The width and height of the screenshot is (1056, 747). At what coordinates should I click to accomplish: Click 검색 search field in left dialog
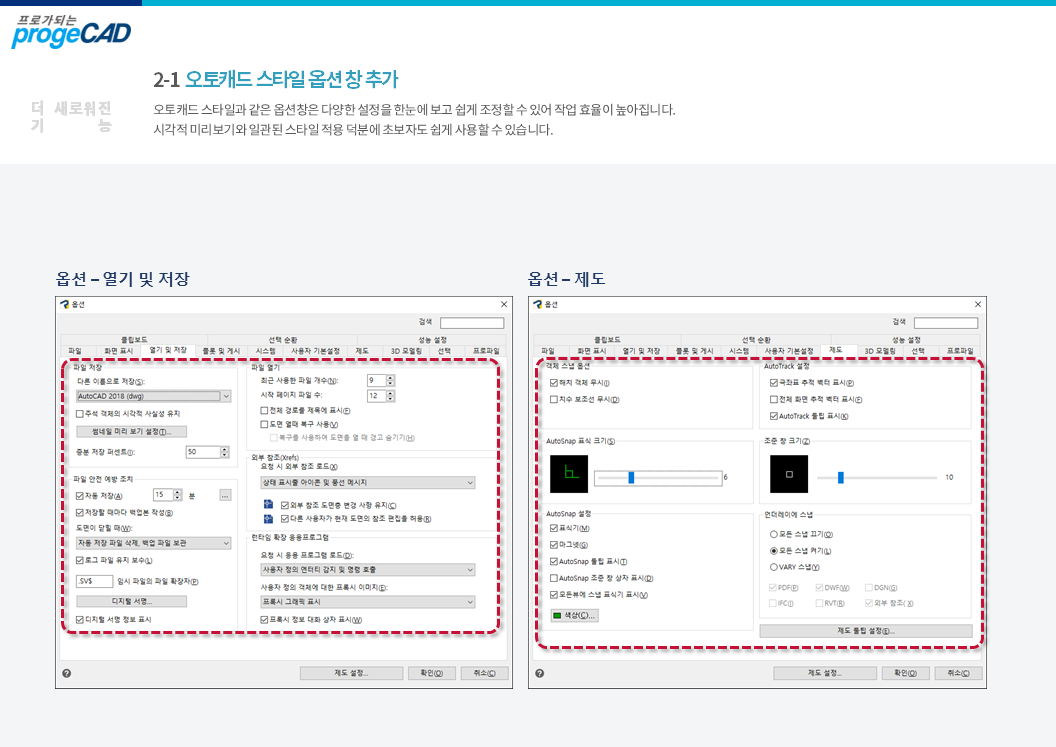click(x=472, y=323)
